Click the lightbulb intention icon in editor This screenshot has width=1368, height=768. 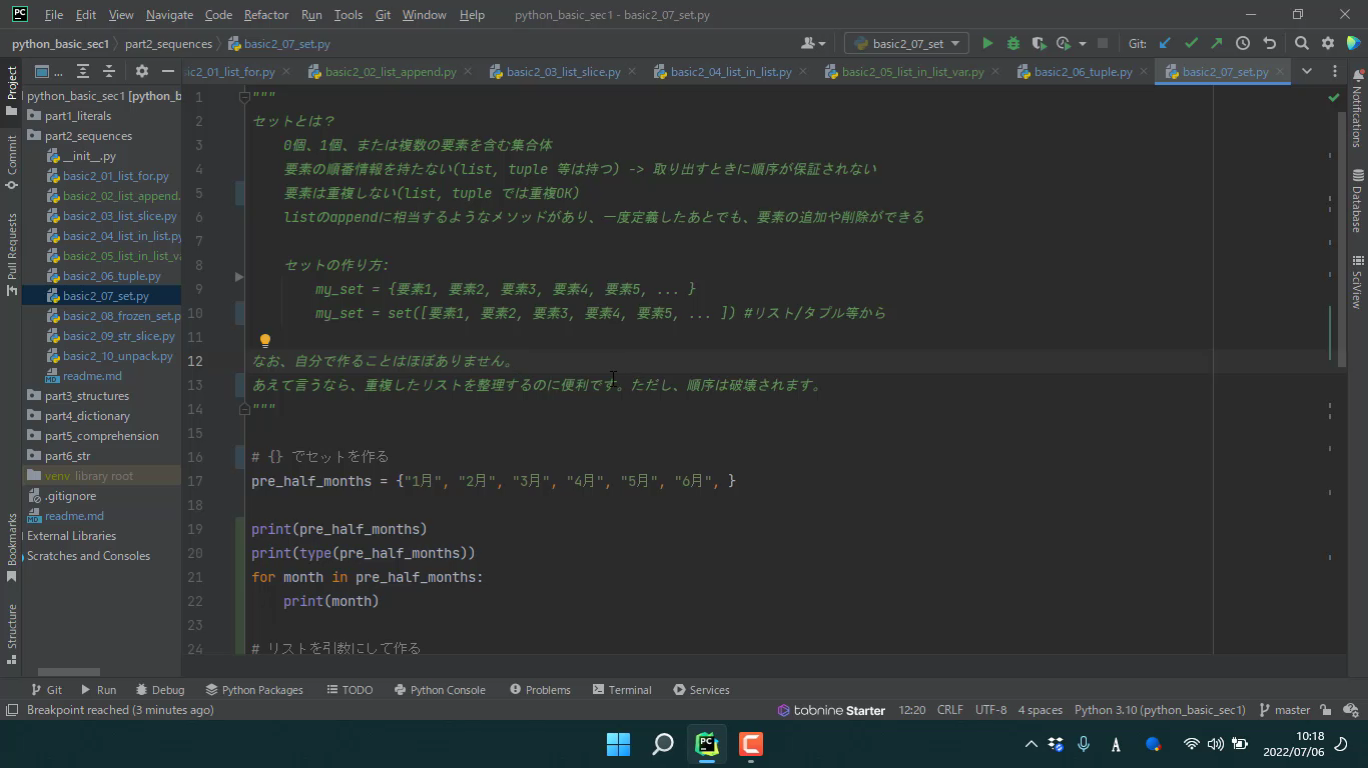click(265, 341)
